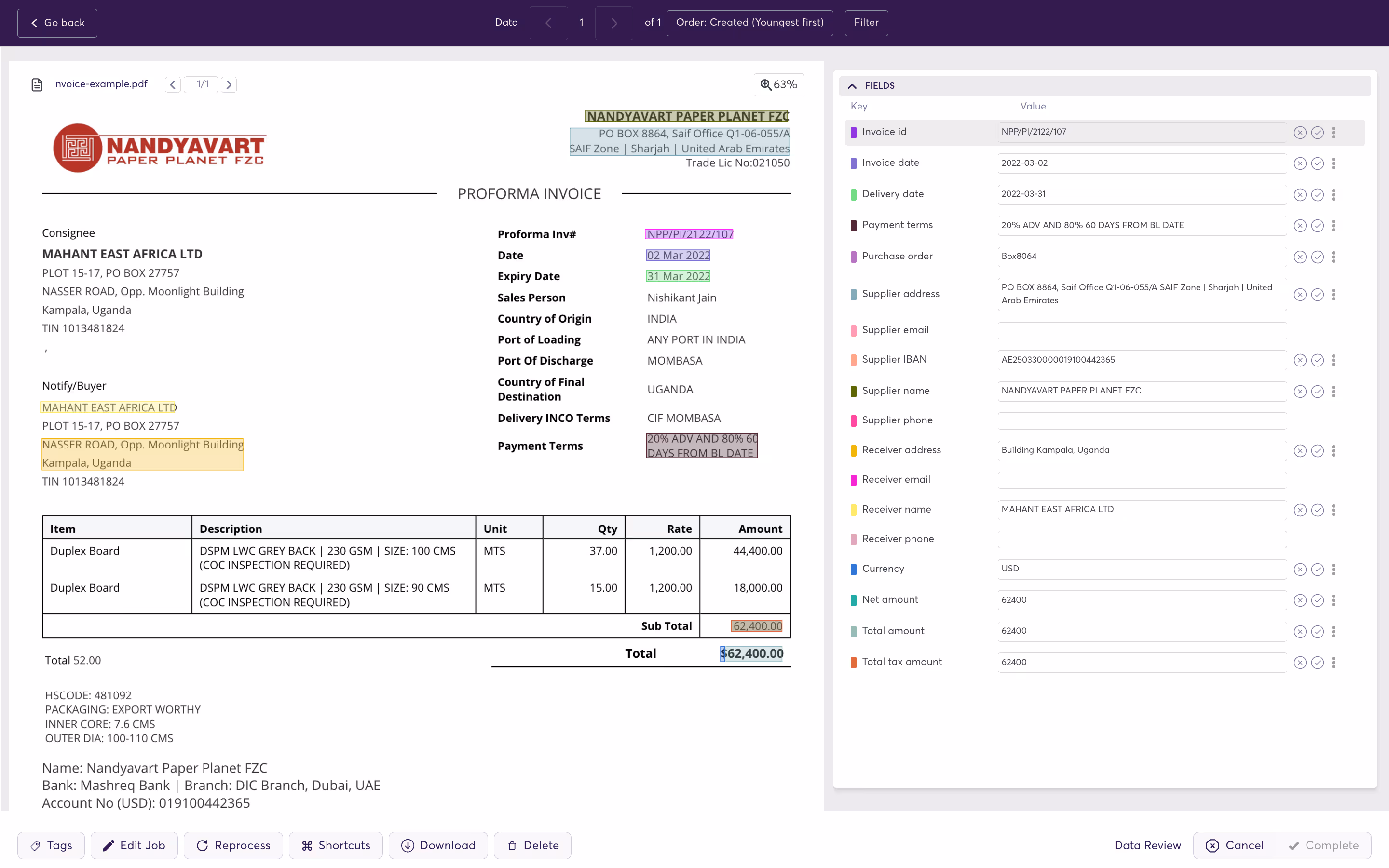
Task: Open the Order: Created sort dropdown
Action: click(749, 22)
